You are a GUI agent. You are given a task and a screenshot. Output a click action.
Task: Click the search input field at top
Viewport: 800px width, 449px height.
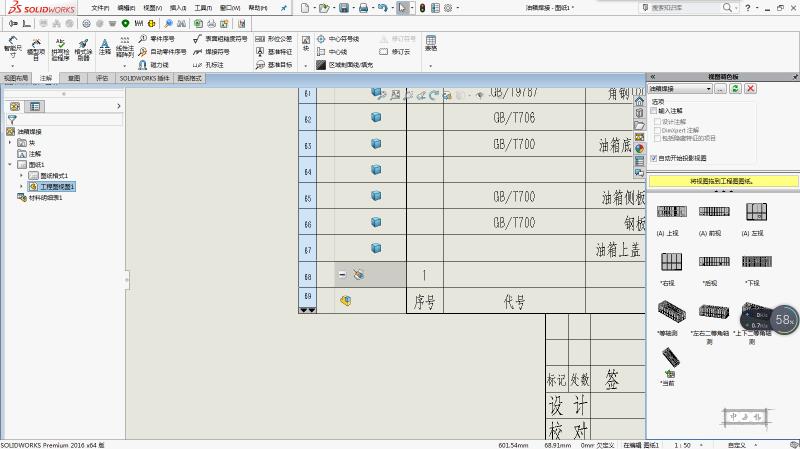coord(684,8)
